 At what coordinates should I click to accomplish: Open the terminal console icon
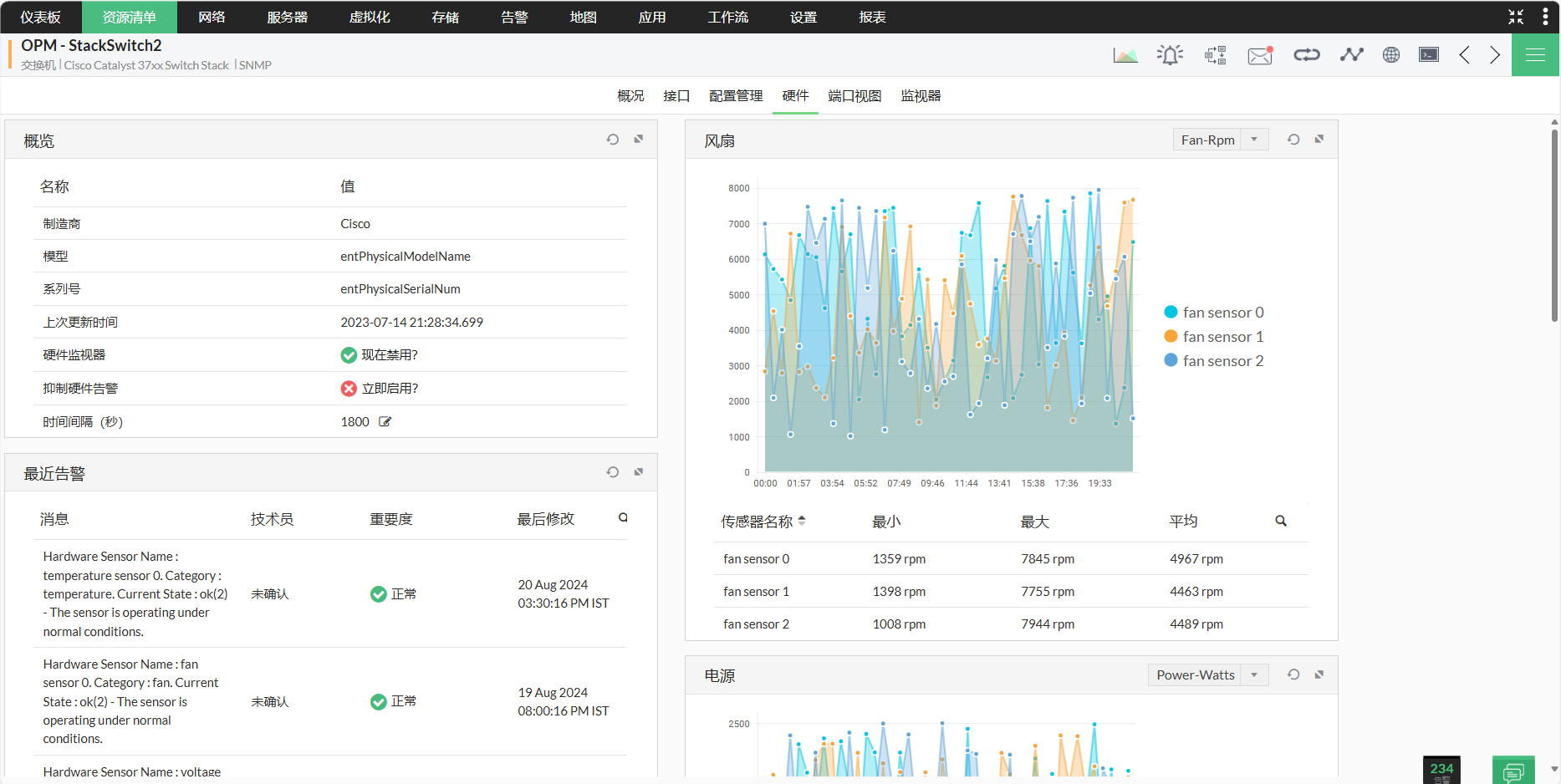click(1429, 55)
